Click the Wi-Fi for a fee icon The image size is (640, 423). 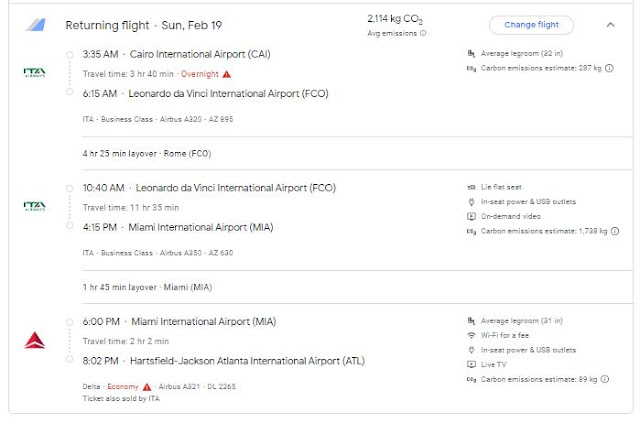471,335
